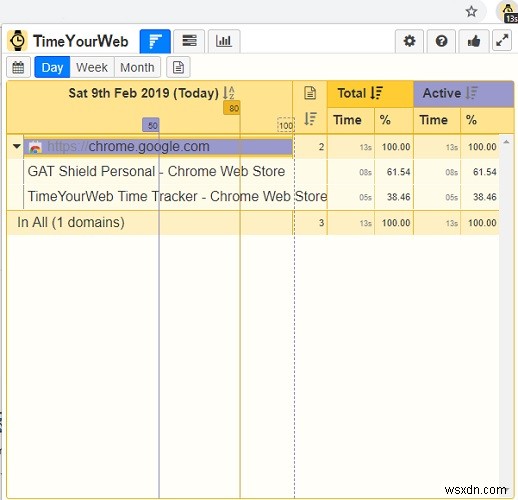Click page count 2 for chrome.google.com
518x500 pixels.
click(321, 147)
